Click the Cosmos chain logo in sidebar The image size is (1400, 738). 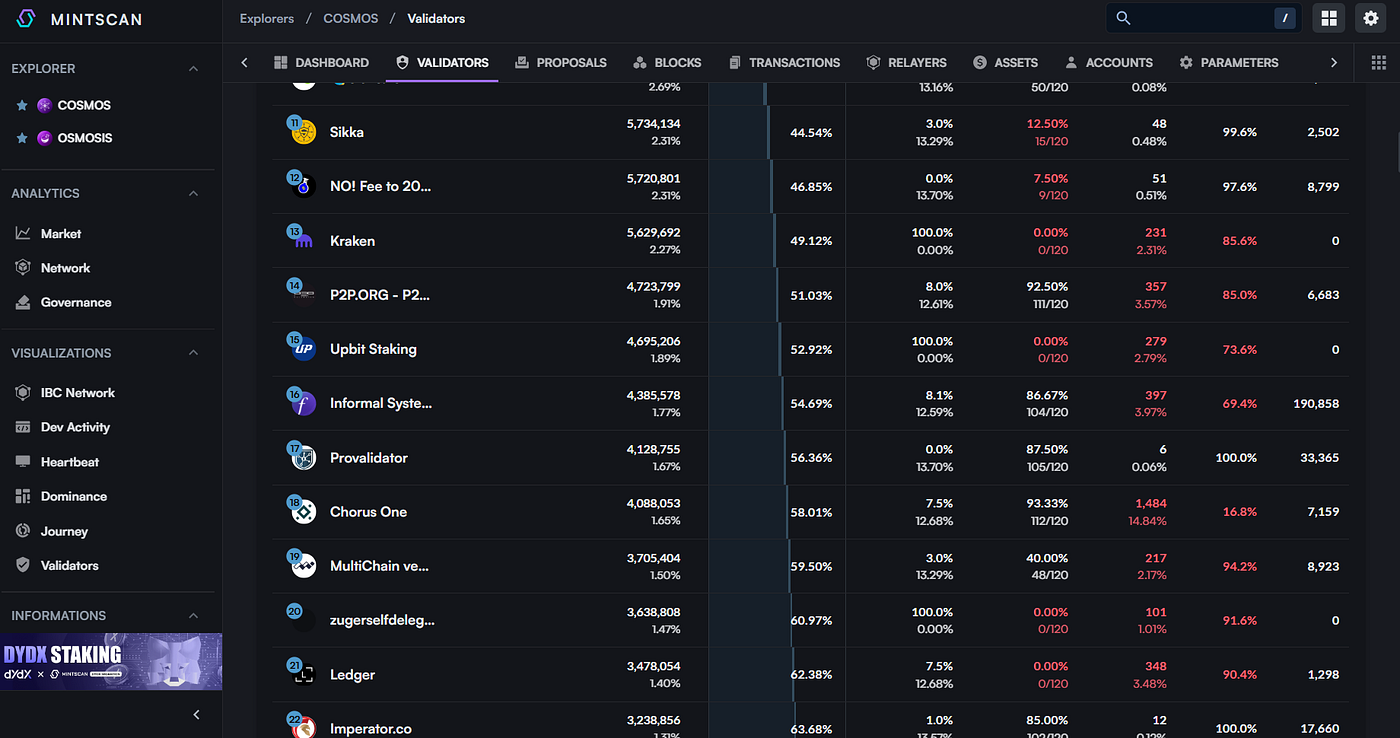point(44,105)
